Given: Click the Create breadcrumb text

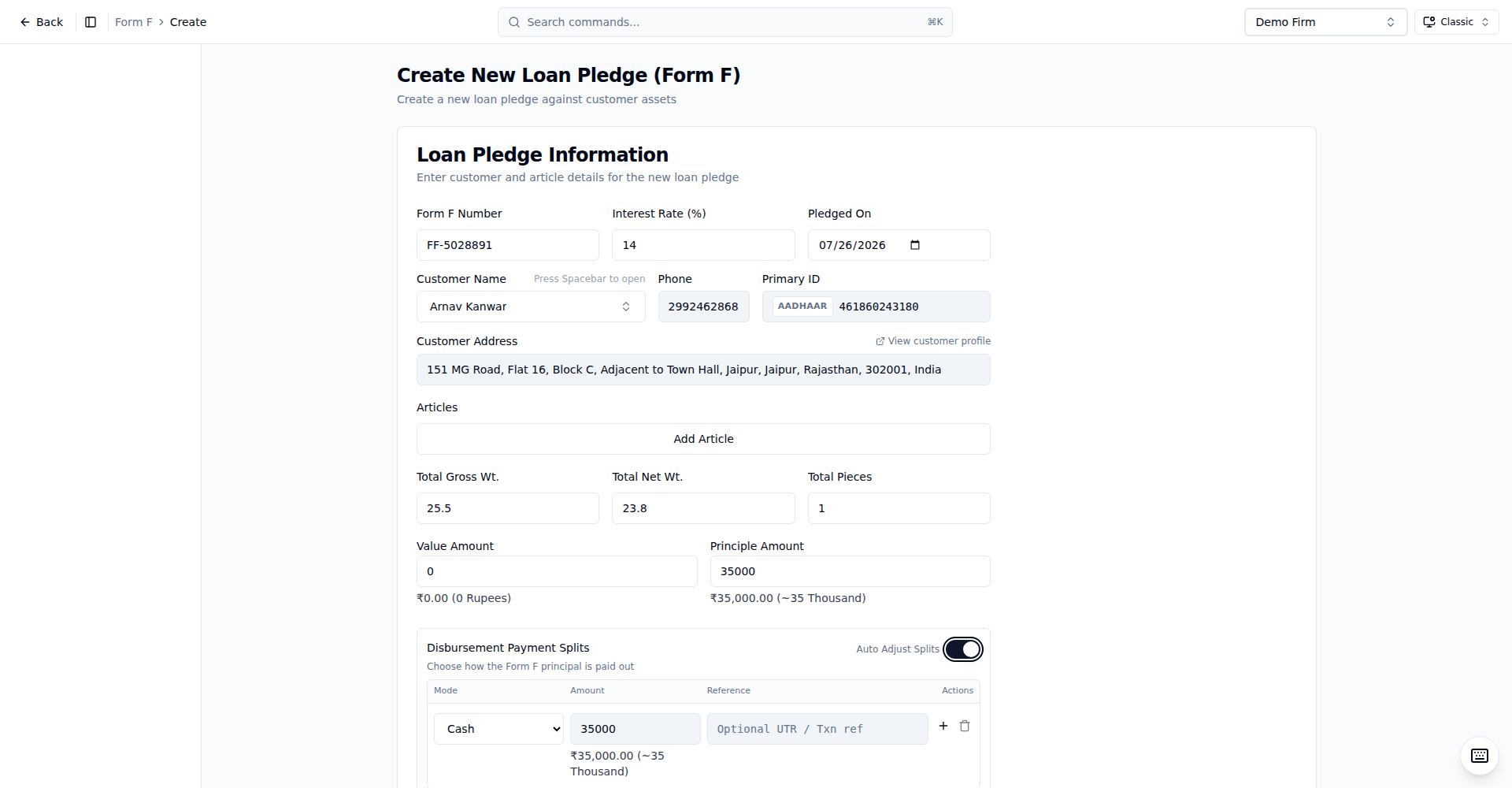Looking at the screenshot, I should pos(188,22).
